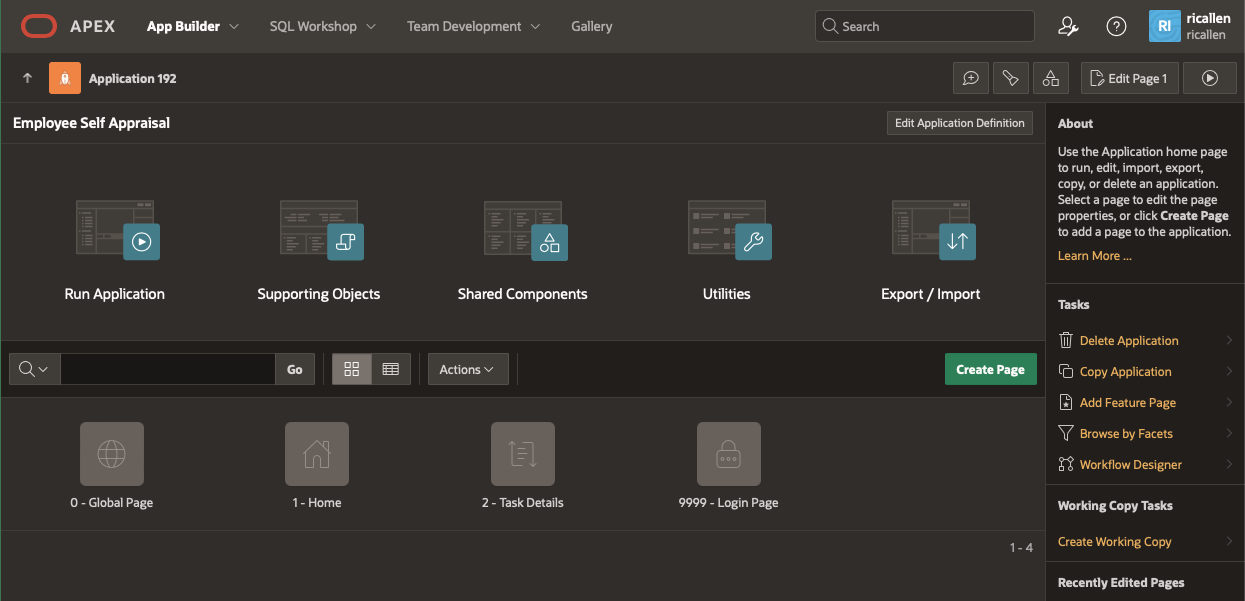Viewport: 1245px width, 601px height.
Task: Go to the Gallery tab
Action: [x=591, y=27]
